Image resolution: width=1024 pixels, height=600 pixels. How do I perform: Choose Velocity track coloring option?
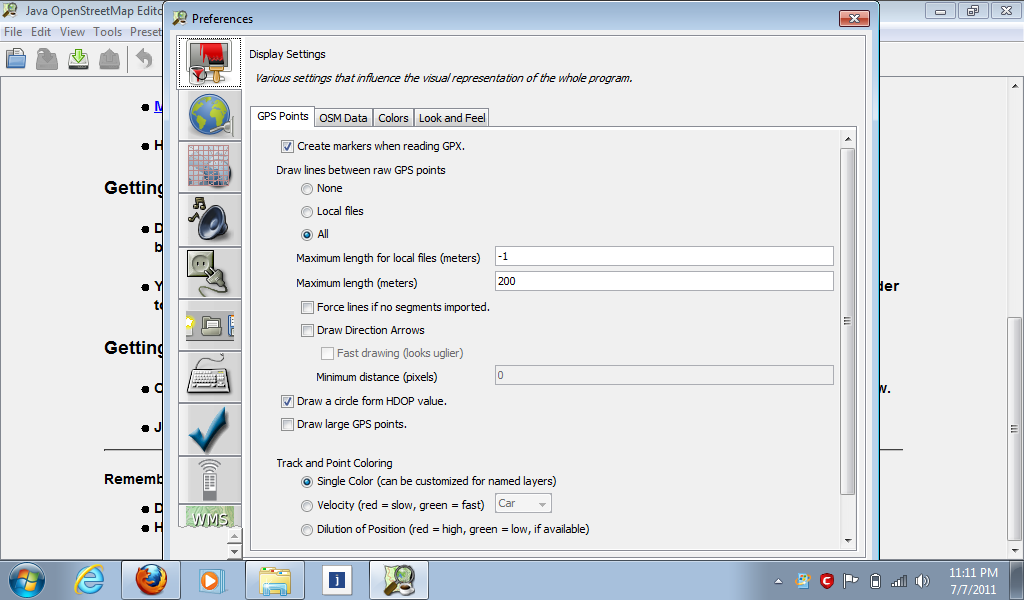(x=307, y=504)
